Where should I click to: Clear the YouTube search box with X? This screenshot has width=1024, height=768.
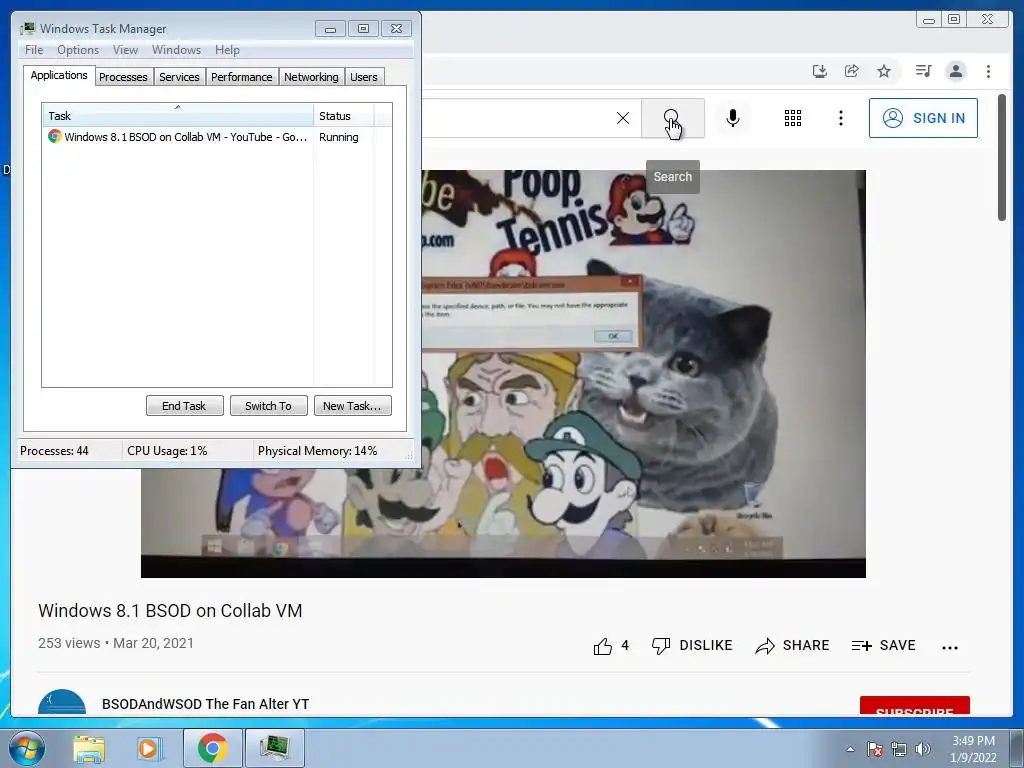(623, 118)
